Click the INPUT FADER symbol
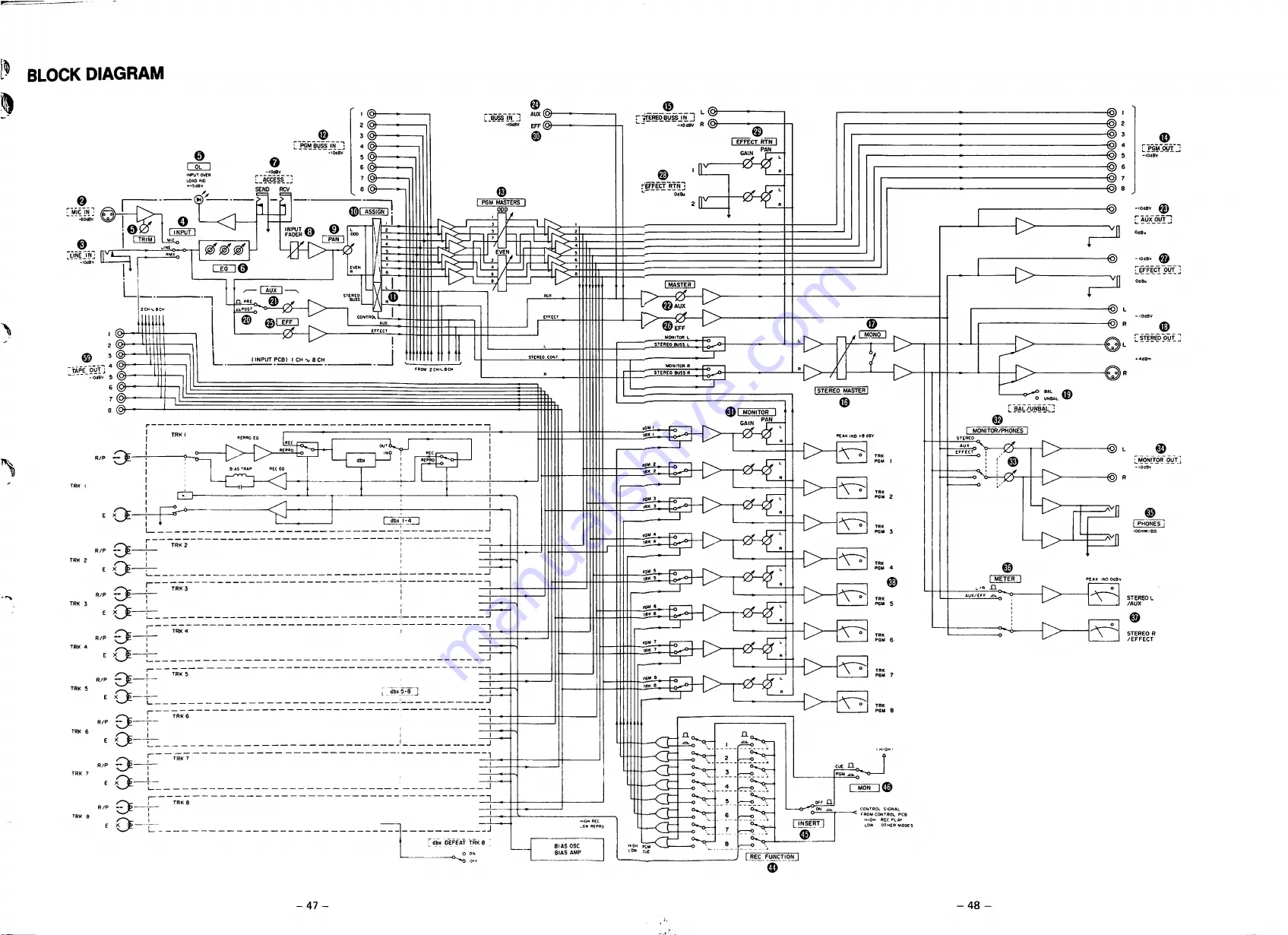Screen dimensions: 1288x935 tap(293, 249)
